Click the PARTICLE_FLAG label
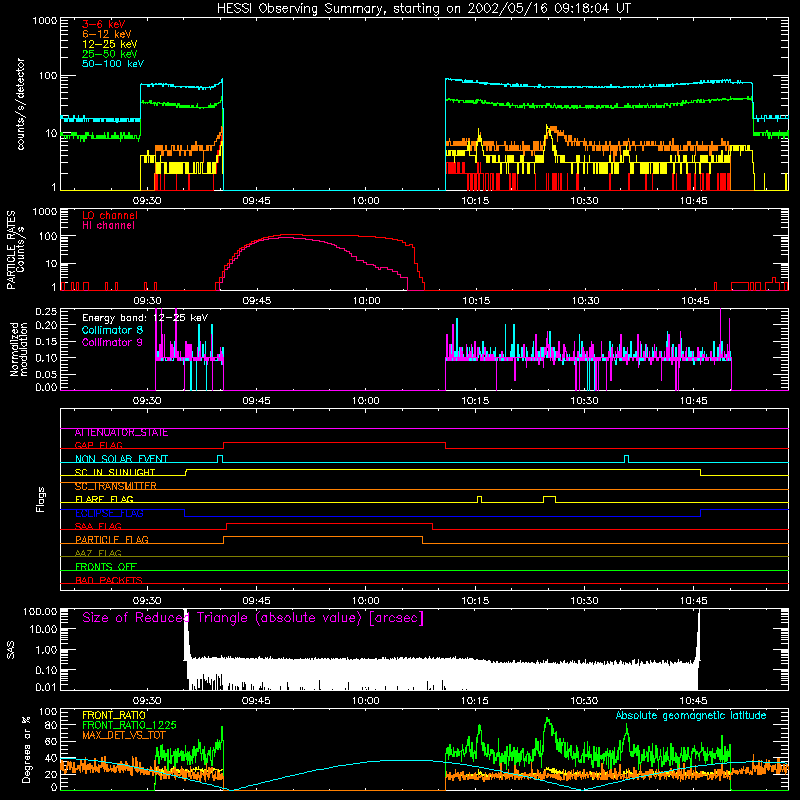 point(112,540)
